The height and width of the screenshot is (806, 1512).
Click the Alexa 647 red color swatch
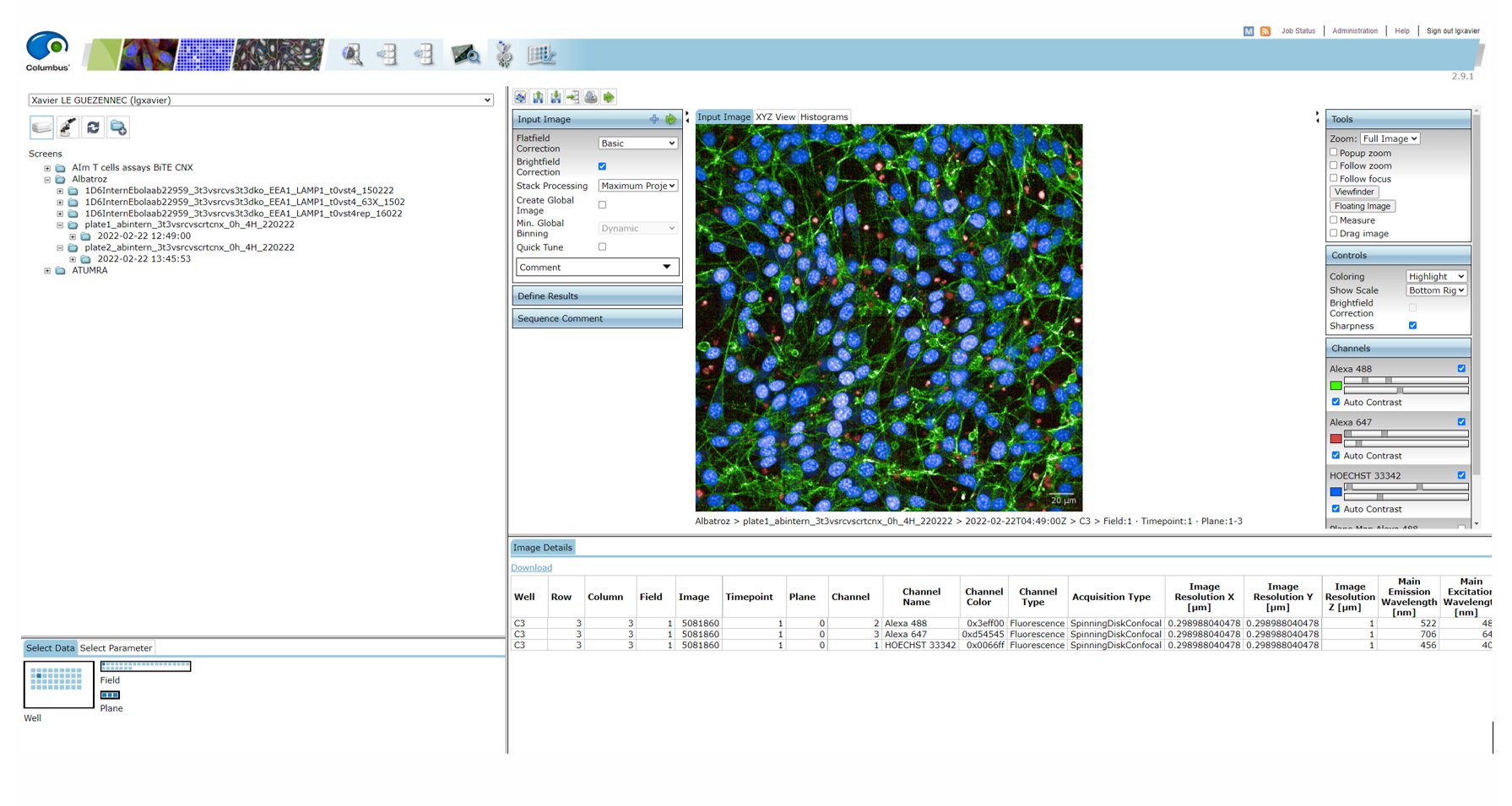tap(1336, 439)
